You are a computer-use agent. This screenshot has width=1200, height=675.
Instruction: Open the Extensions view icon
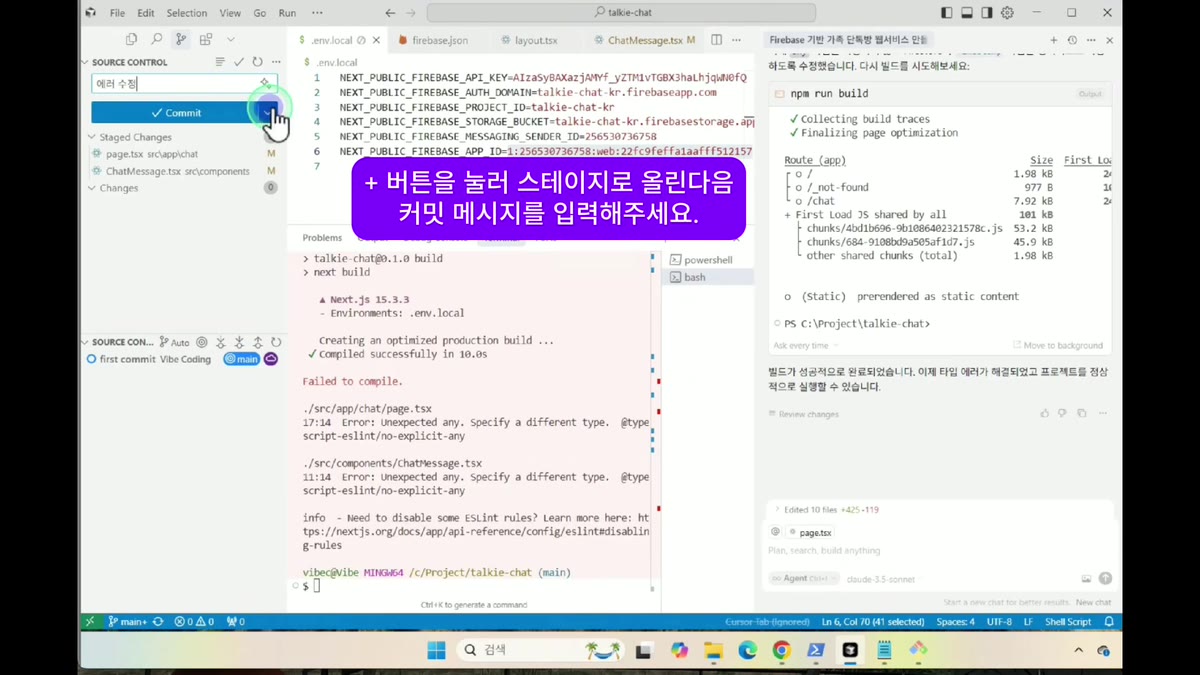click(x=206, y=39)
